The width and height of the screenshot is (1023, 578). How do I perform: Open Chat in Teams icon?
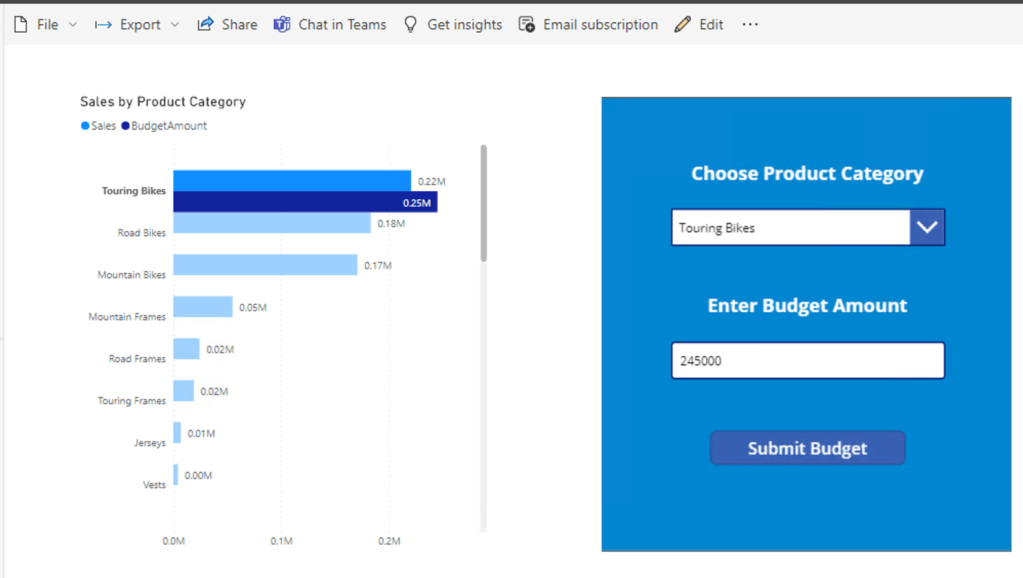point(282,24)
